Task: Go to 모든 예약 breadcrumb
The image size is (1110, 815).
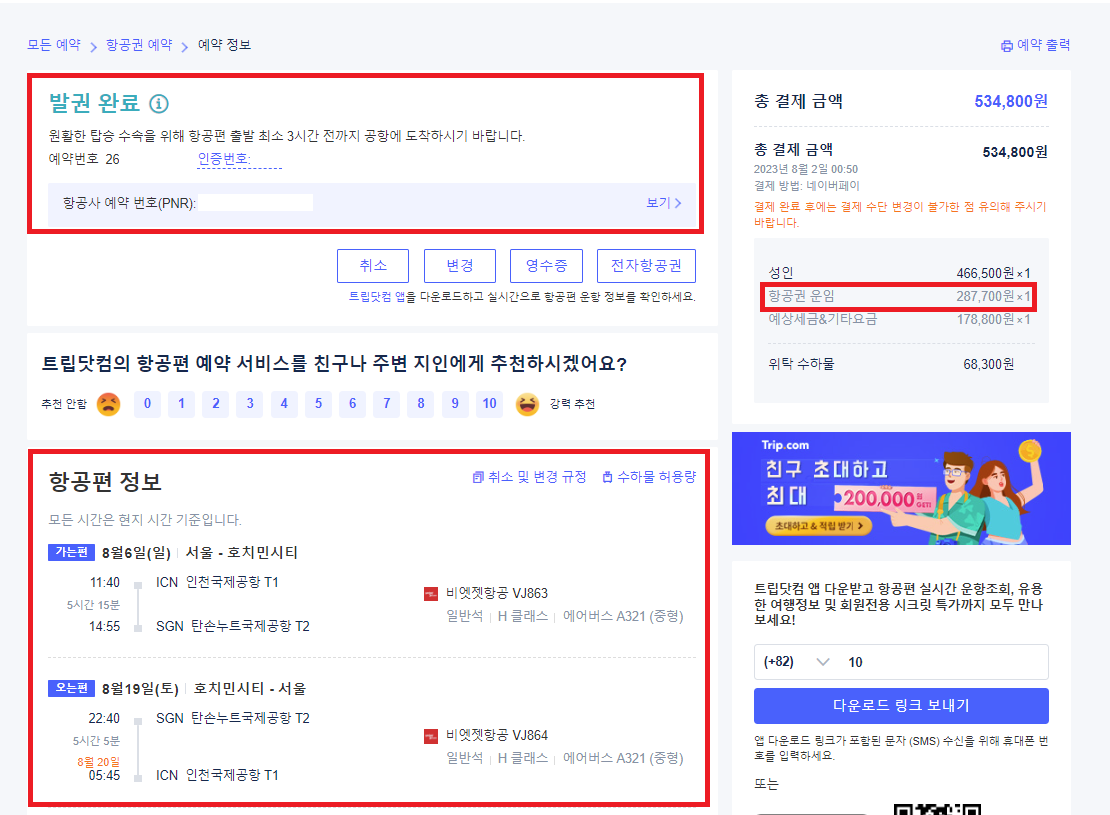Action: 54,45
